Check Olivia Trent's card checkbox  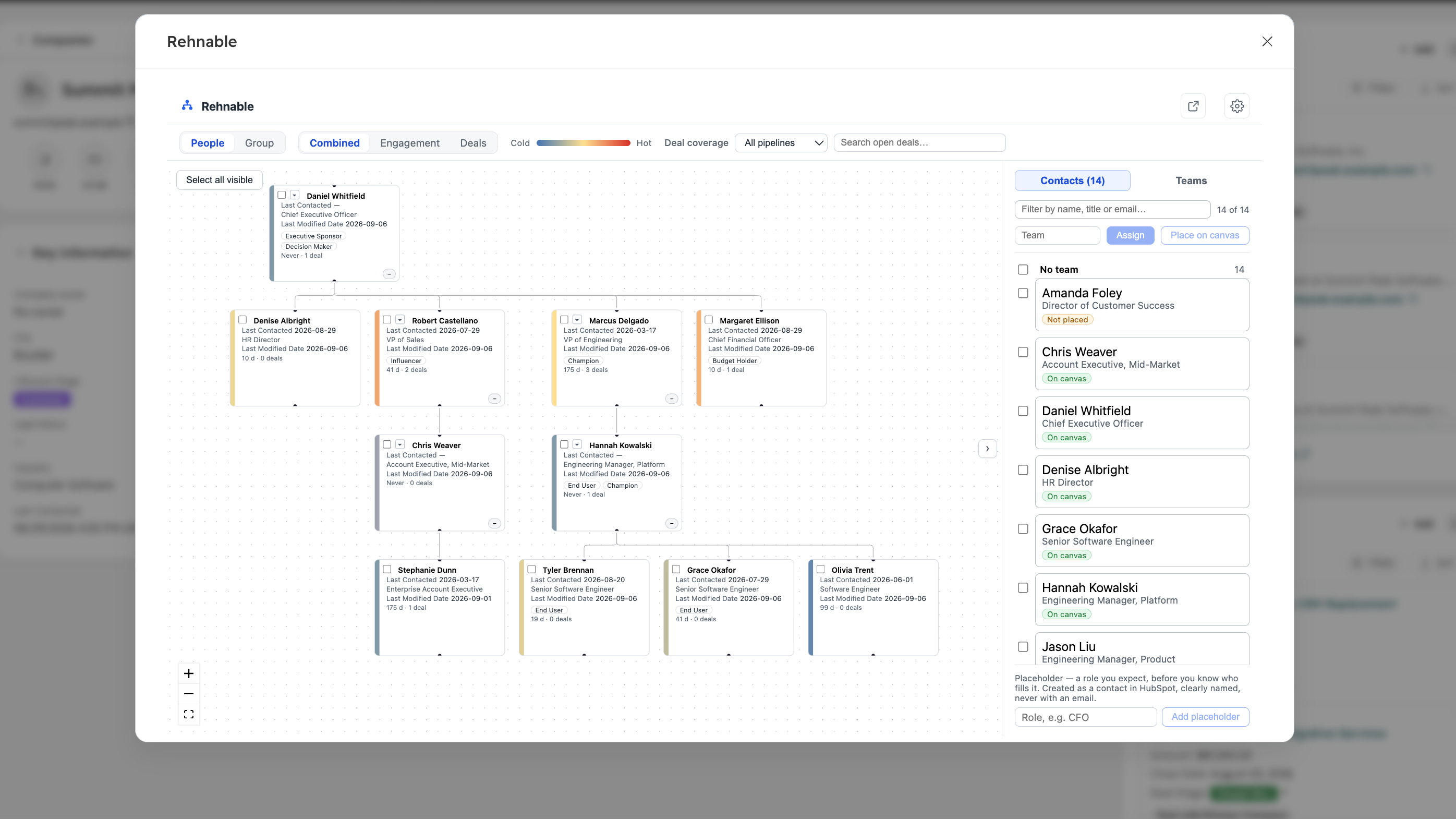[821, 569]
